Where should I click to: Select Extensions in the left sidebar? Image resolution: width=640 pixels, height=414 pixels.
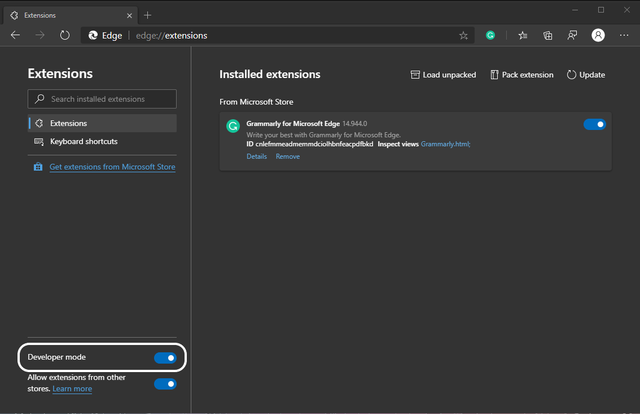pyautogui.click(x=102, y=123)
